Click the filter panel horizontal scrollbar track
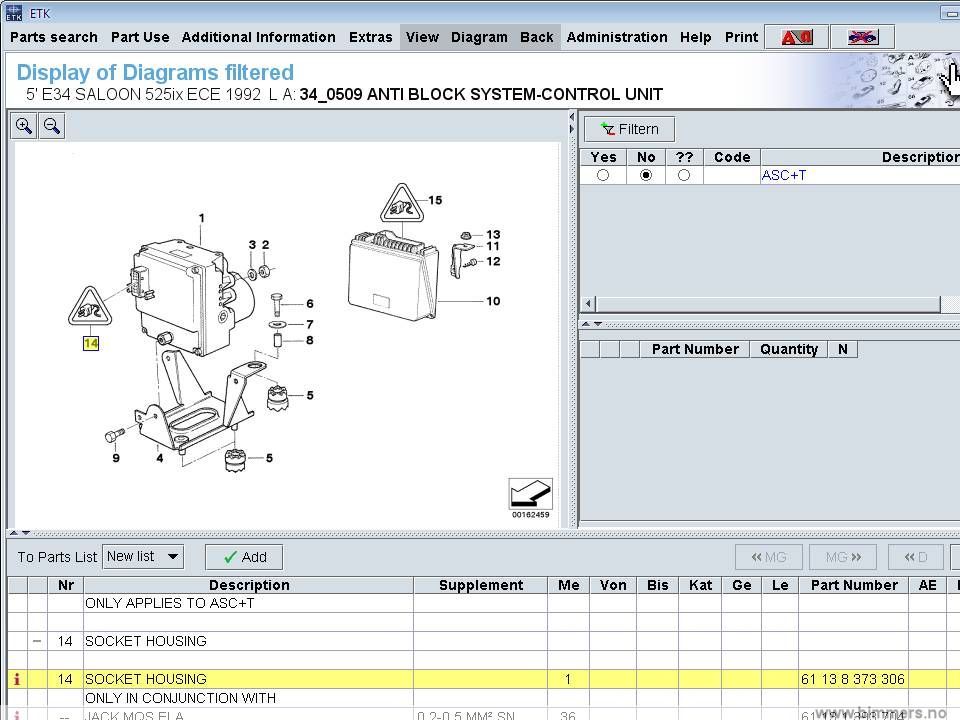 [x=768, y=304]
